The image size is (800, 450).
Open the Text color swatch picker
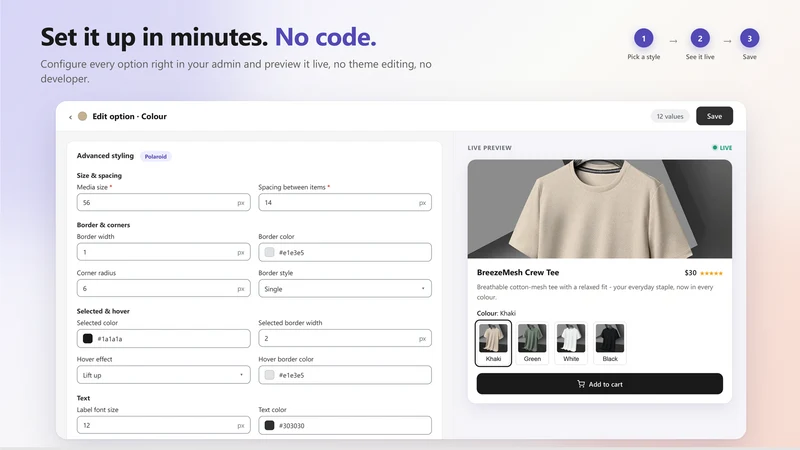pos(269,425)
